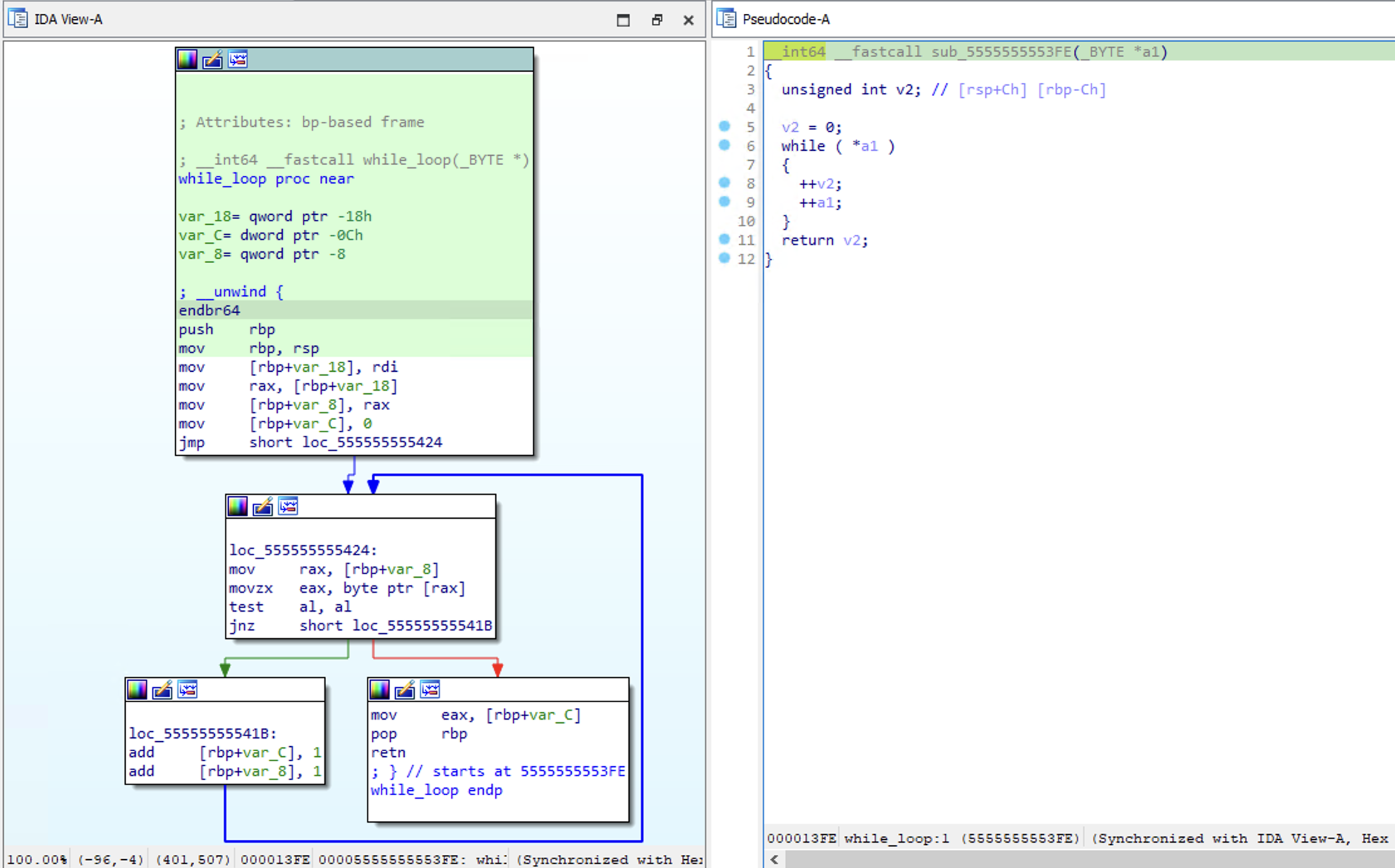Click the group nodes icon on the while_loop proc node
1395x868 pixels.
click(238, 60)
